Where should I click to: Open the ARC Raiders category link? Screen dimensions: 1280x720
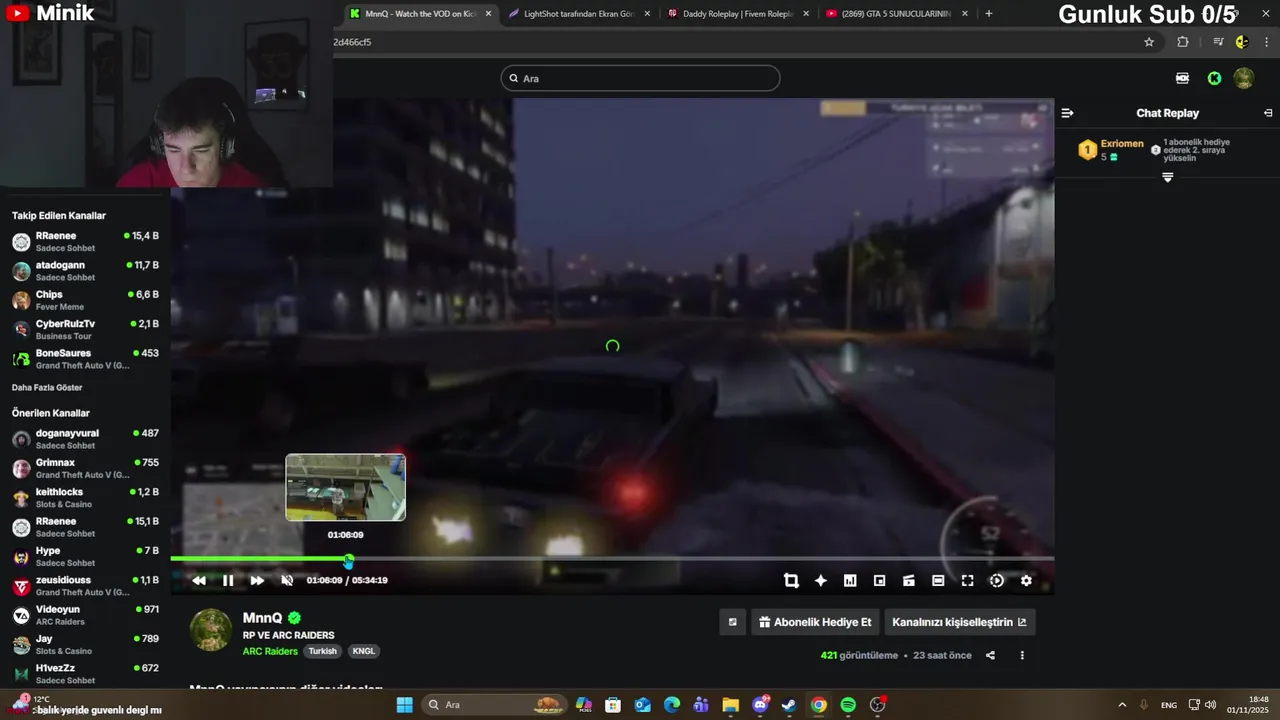(x=270, y=651)
